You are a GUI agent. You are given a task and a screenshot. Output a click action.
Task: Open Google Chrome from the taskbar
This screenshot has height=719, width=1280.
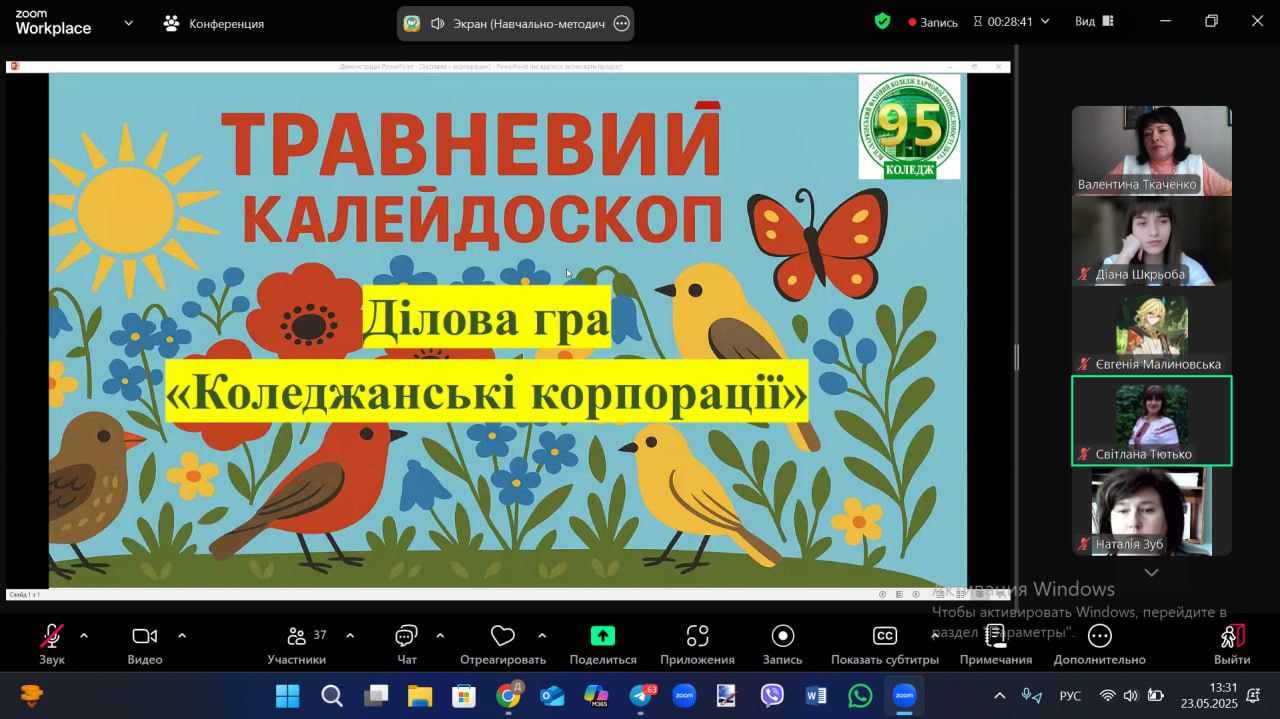[x=509, y=695]
